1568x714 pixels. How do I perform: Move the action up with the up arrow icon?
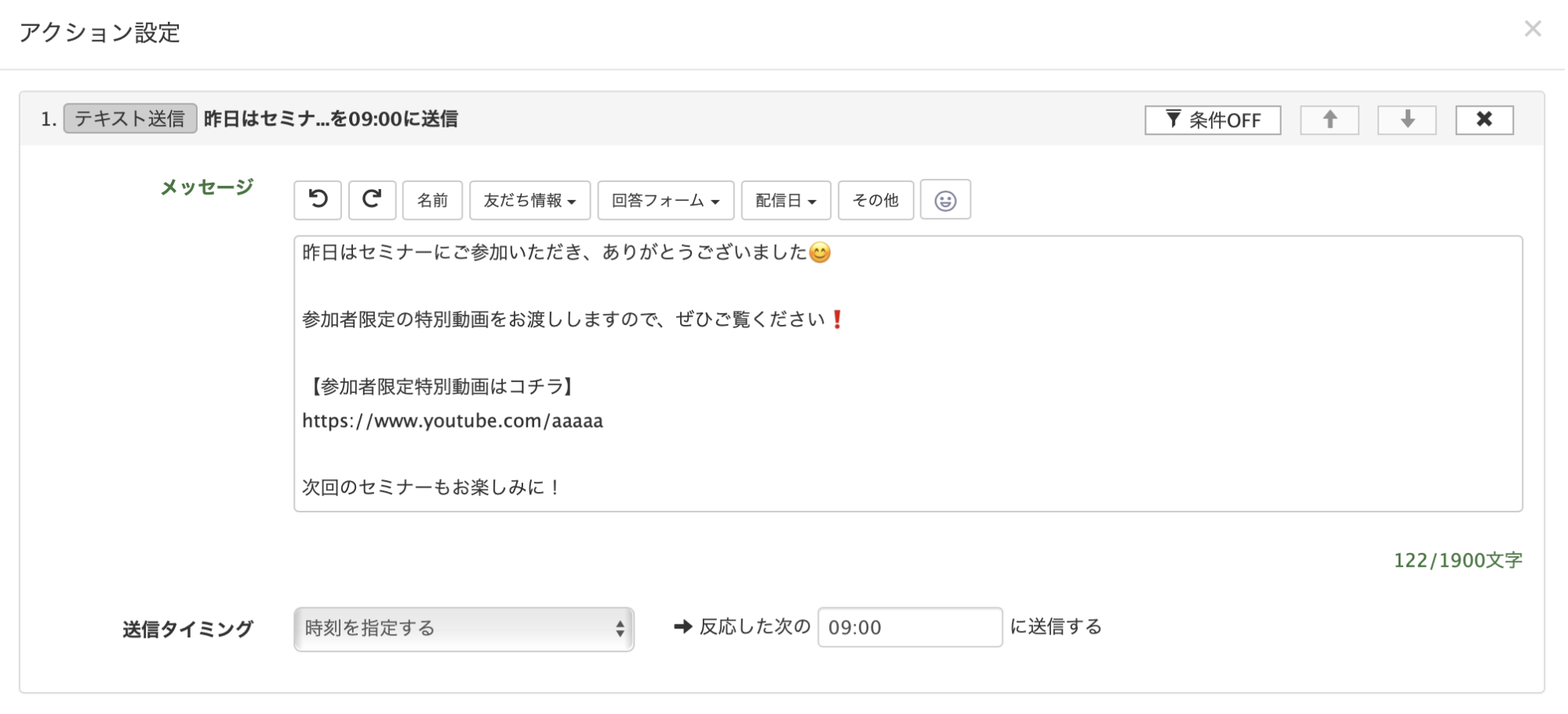click(x=1329, y=119)
